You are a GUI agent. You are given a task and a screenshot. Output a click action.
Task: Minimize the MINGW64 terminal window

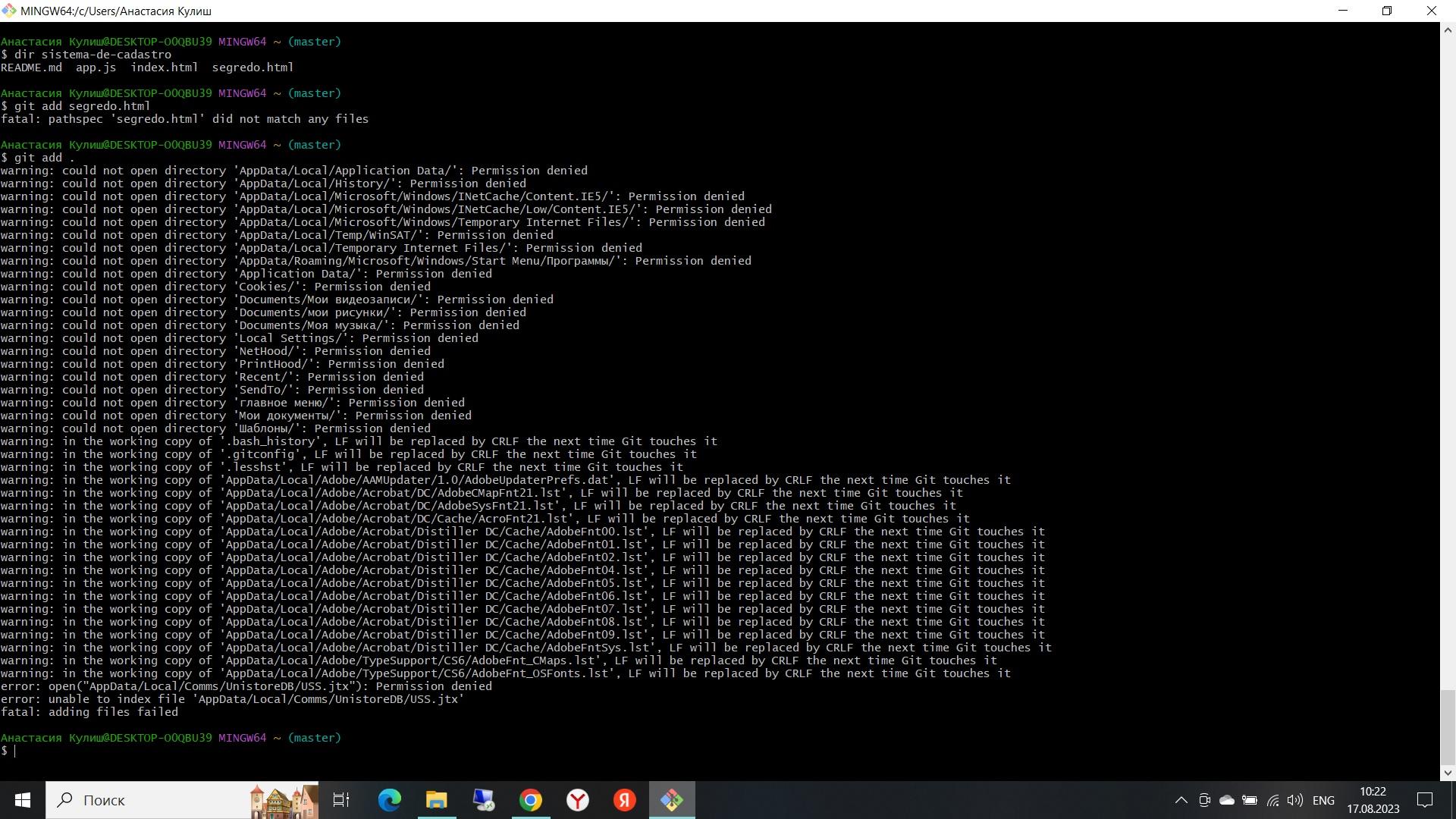pyautogui.click(x=1343, y=11)
